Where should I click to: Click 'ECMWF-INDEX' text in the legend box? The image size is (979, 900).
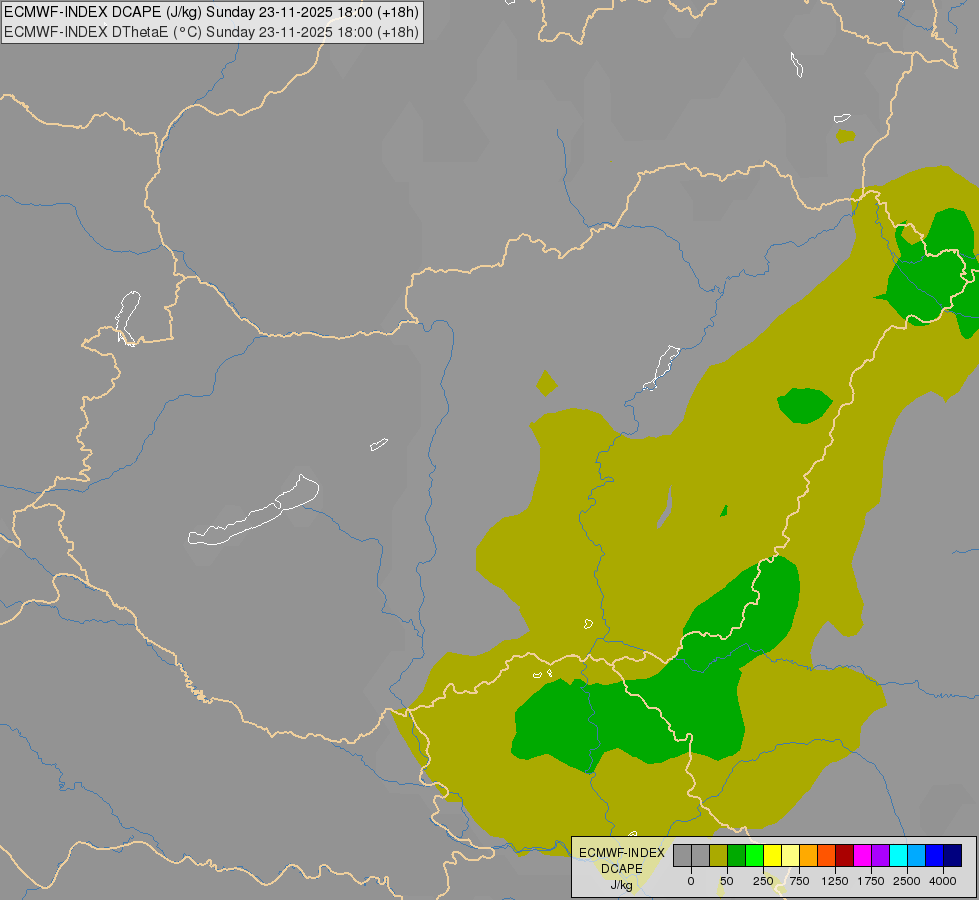pyautogui.click(x=622, y=853)
